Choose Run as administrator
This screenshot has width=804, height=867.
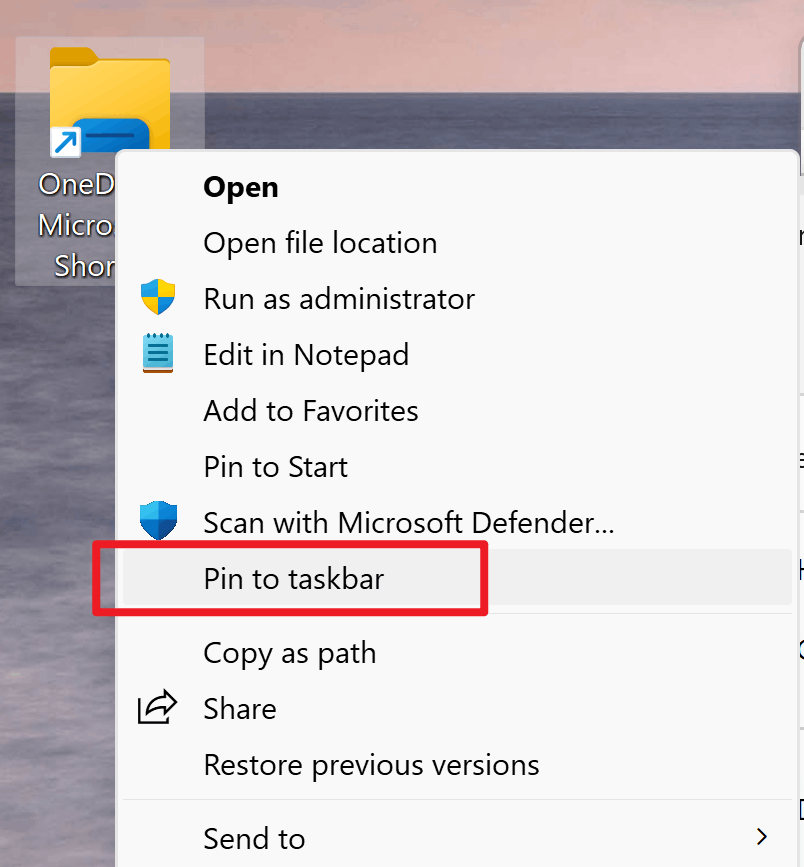tap(457, 299)
